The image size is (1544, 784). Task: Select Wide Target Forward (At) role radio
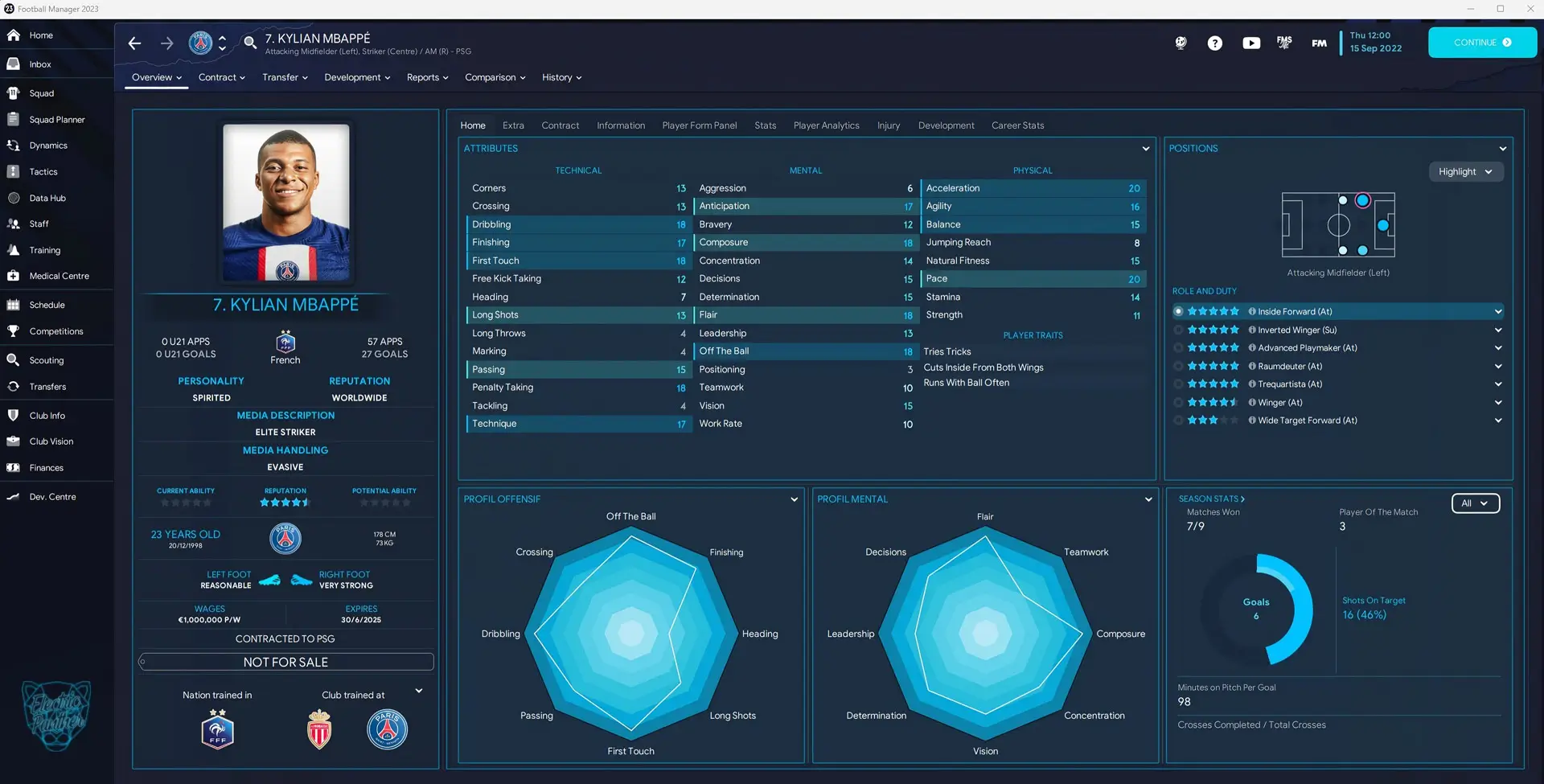point(1179,421)
